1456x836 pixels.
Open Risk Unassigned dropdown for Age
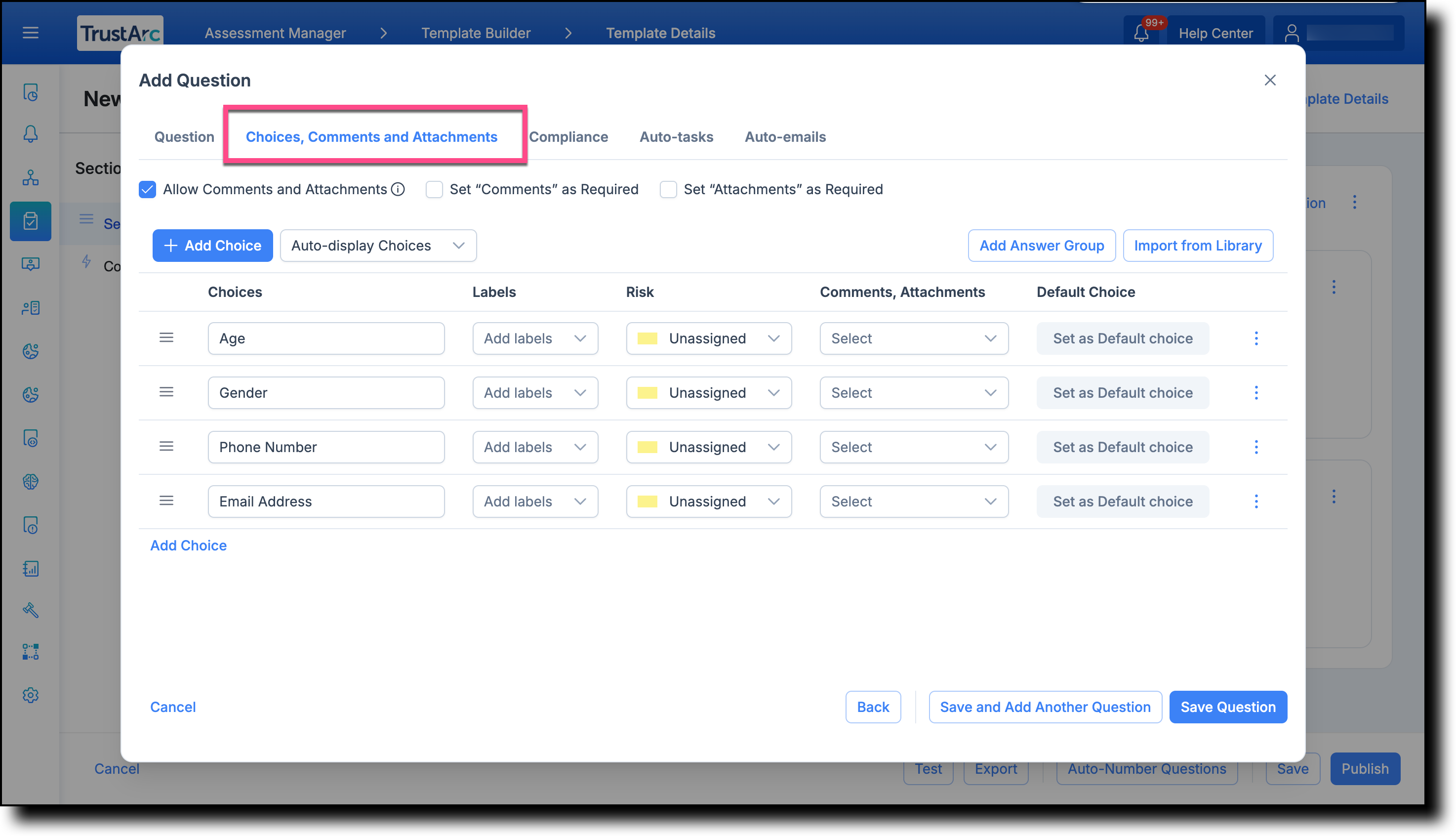[x=709, y=338]
